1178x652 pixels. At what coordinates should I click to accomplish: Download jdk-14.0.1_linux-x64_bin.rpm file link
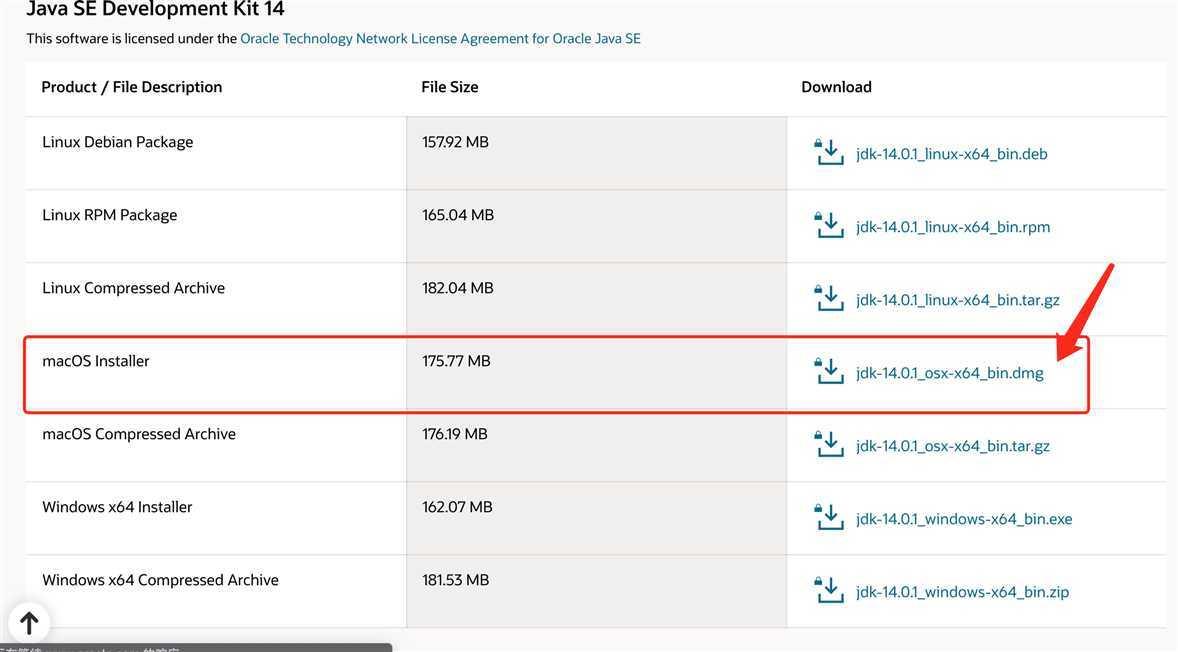coord(952,227)
